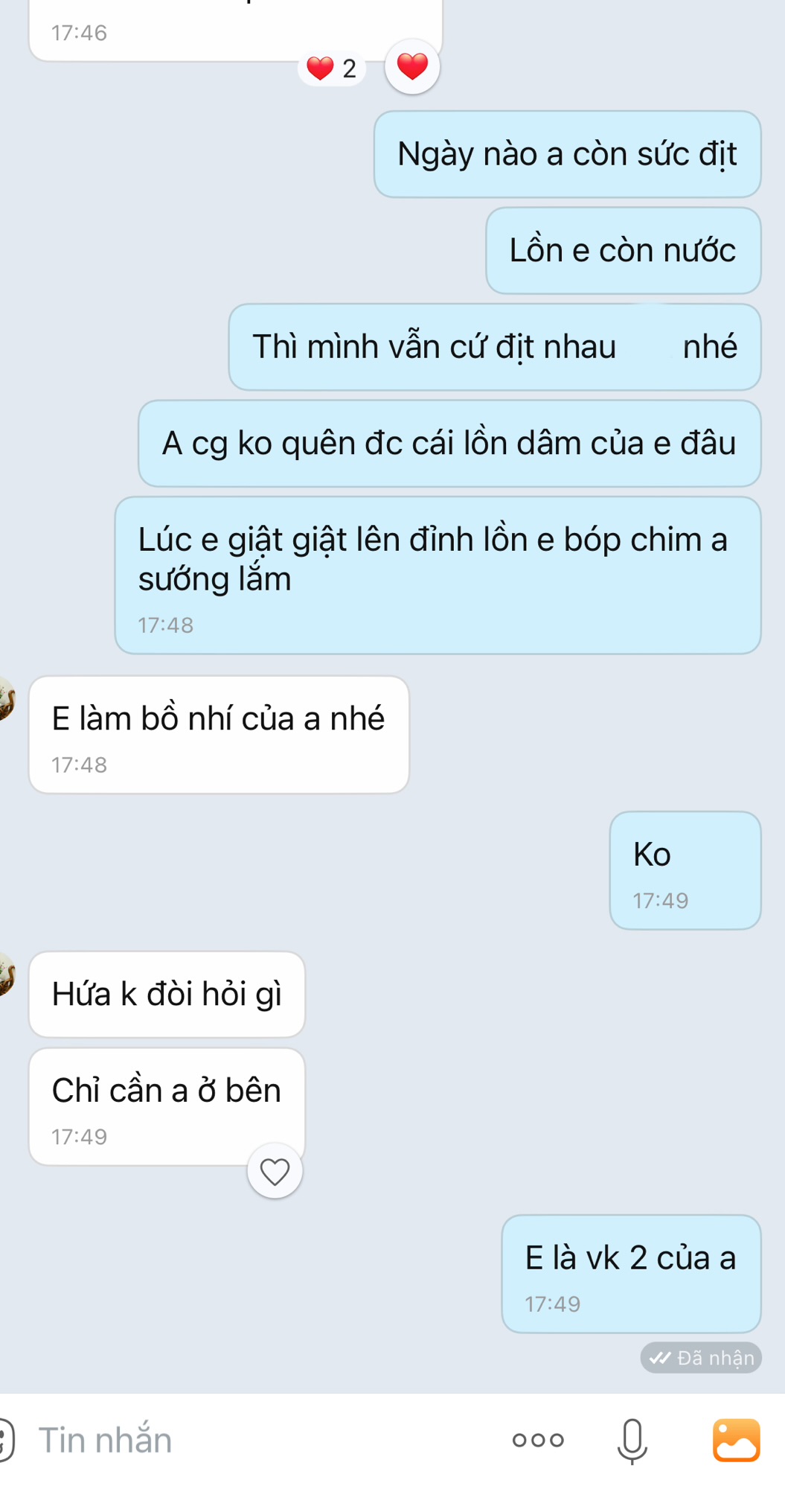Screen dimensions: 785x1512
Task: Open the sticker and emoji picker
Action: coord(5,1439)
